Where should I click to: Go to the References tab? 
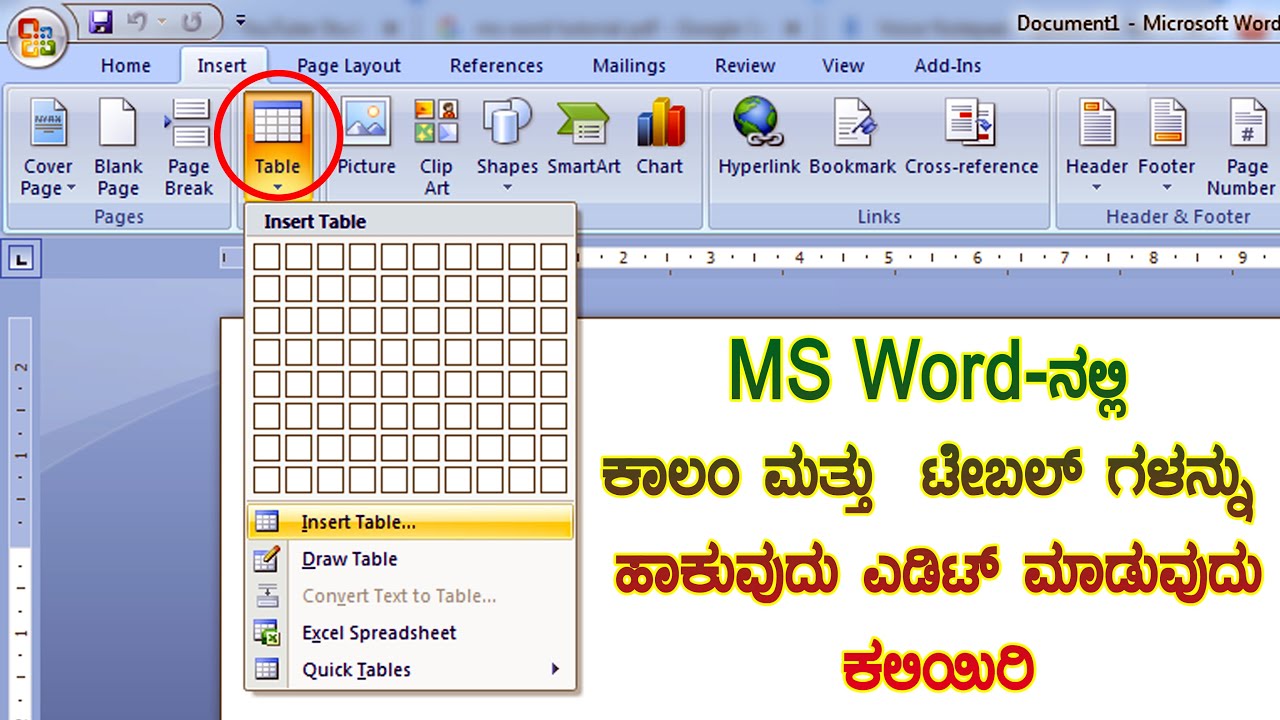point(497,66)
